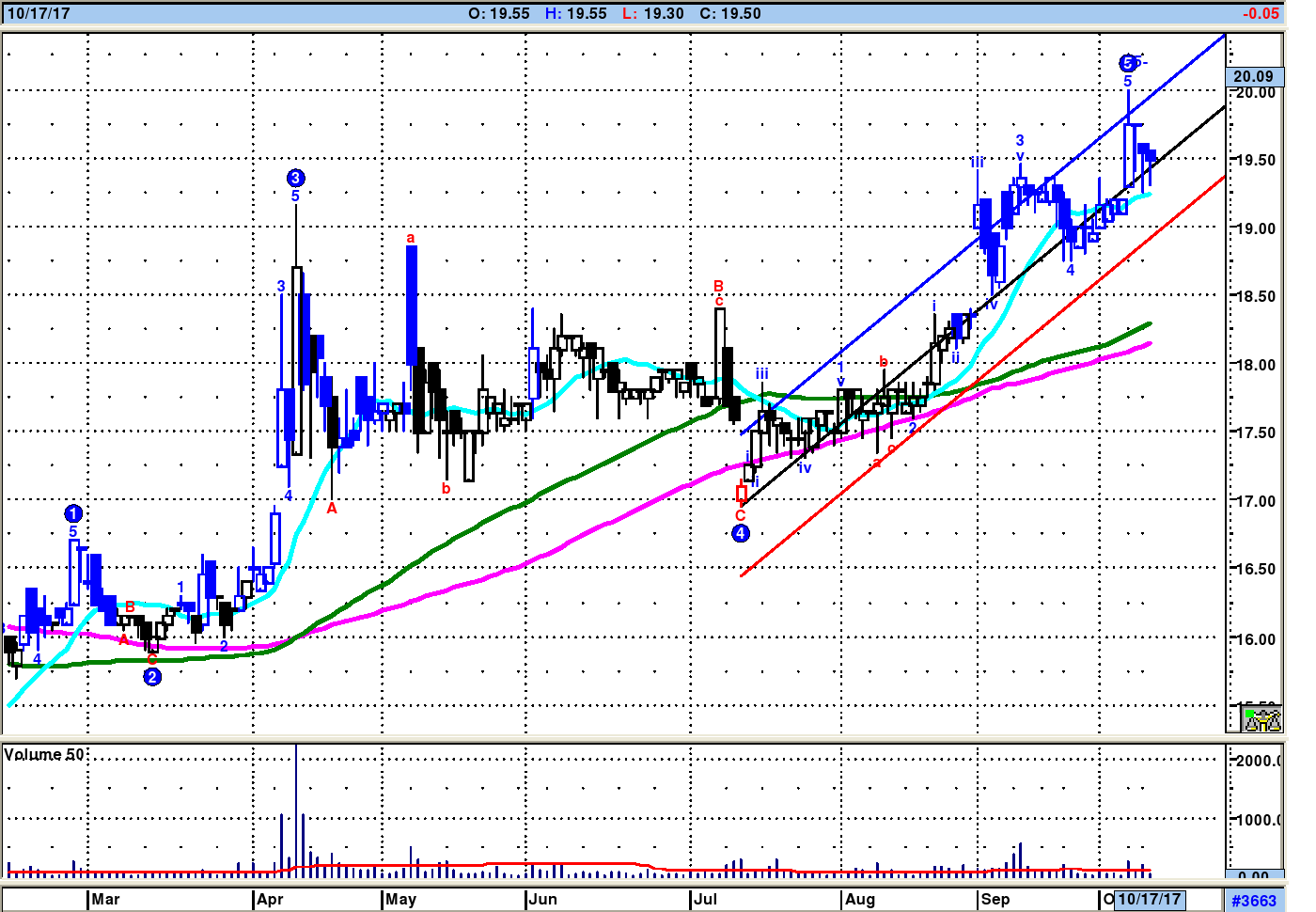This screenshot has height=912, width=1316.
Task: Select the red 'a' label above the May candle
Action: (x=411, y=238)
